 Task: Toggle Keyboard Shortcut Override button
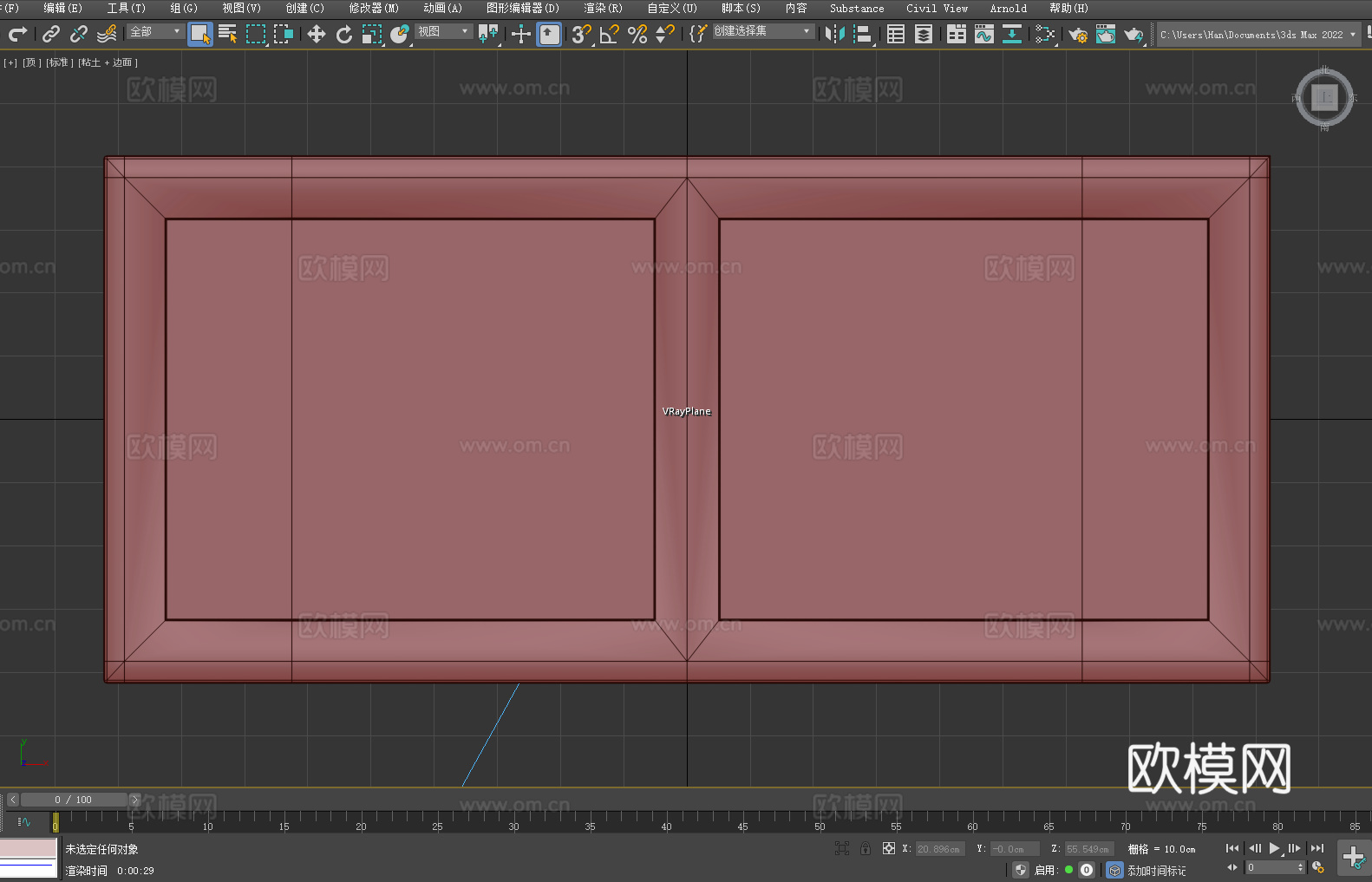click(x=549, y=34)
